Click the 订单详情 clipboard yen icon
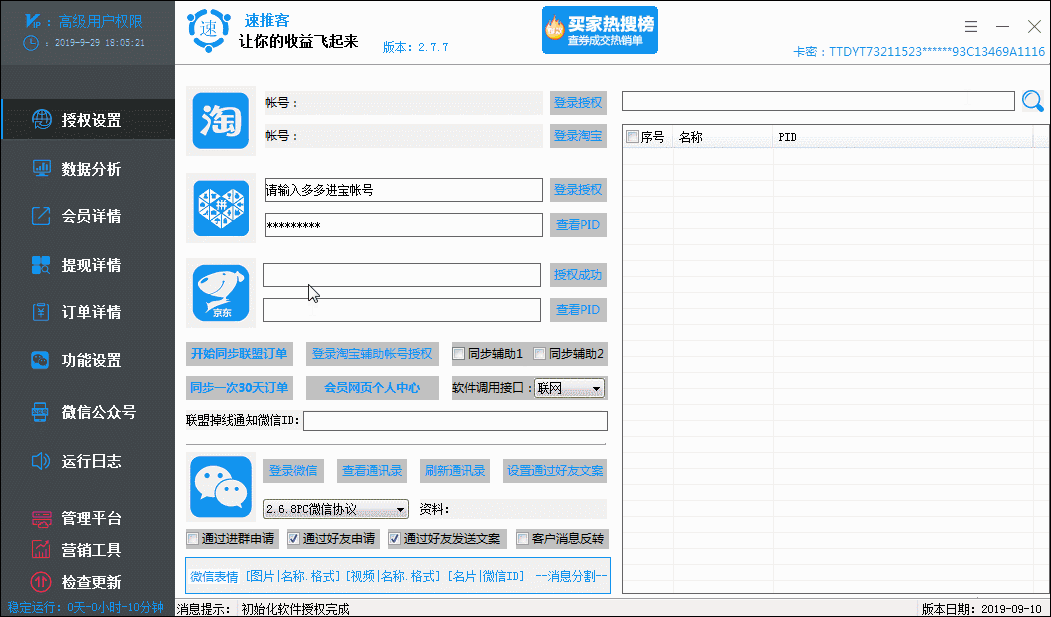The width and height of the screenshot is (1051, 617). point(41,312)
